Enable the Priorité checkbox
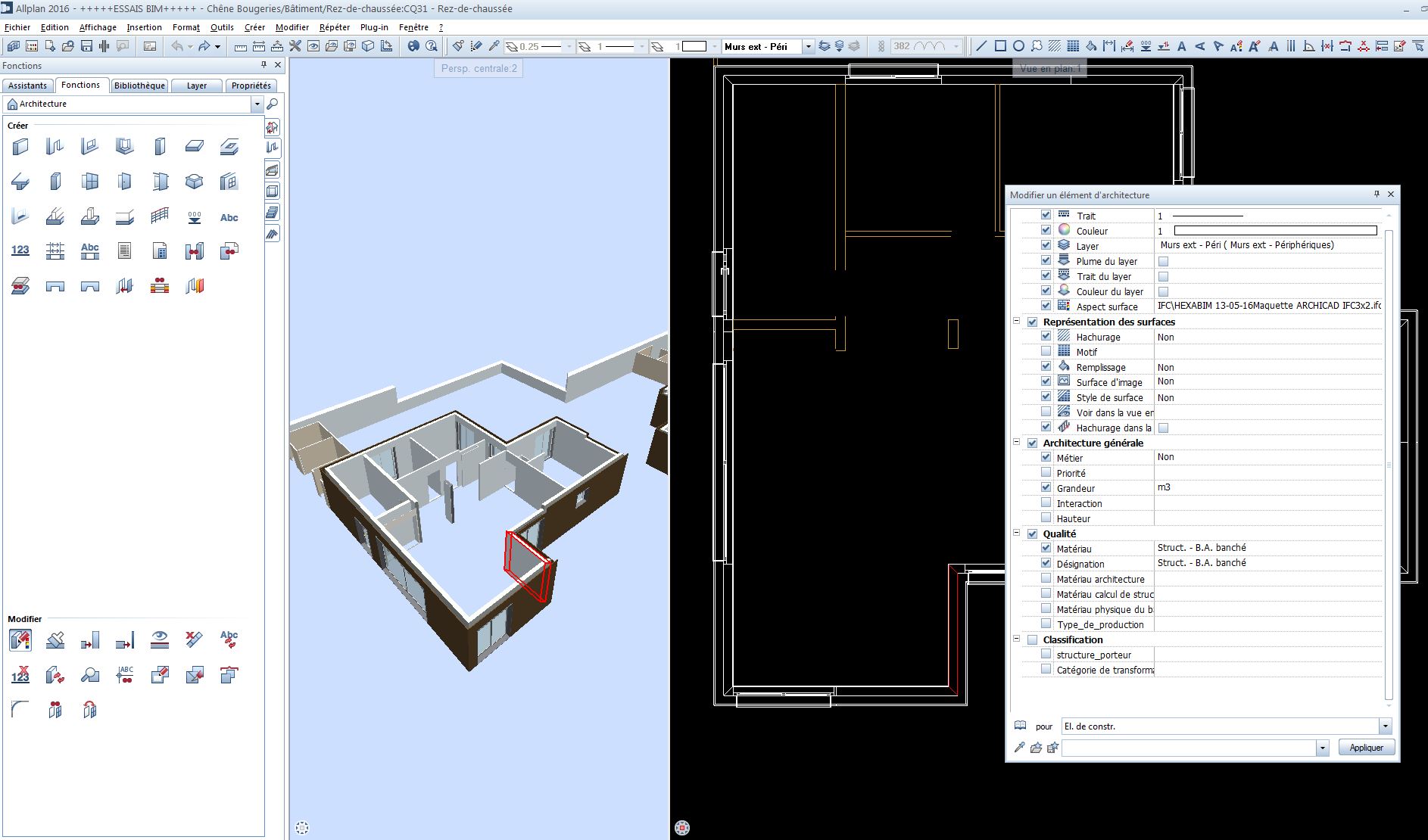Image resolution: width=1428 pixels, height=840 pixels. (1046, 473)
